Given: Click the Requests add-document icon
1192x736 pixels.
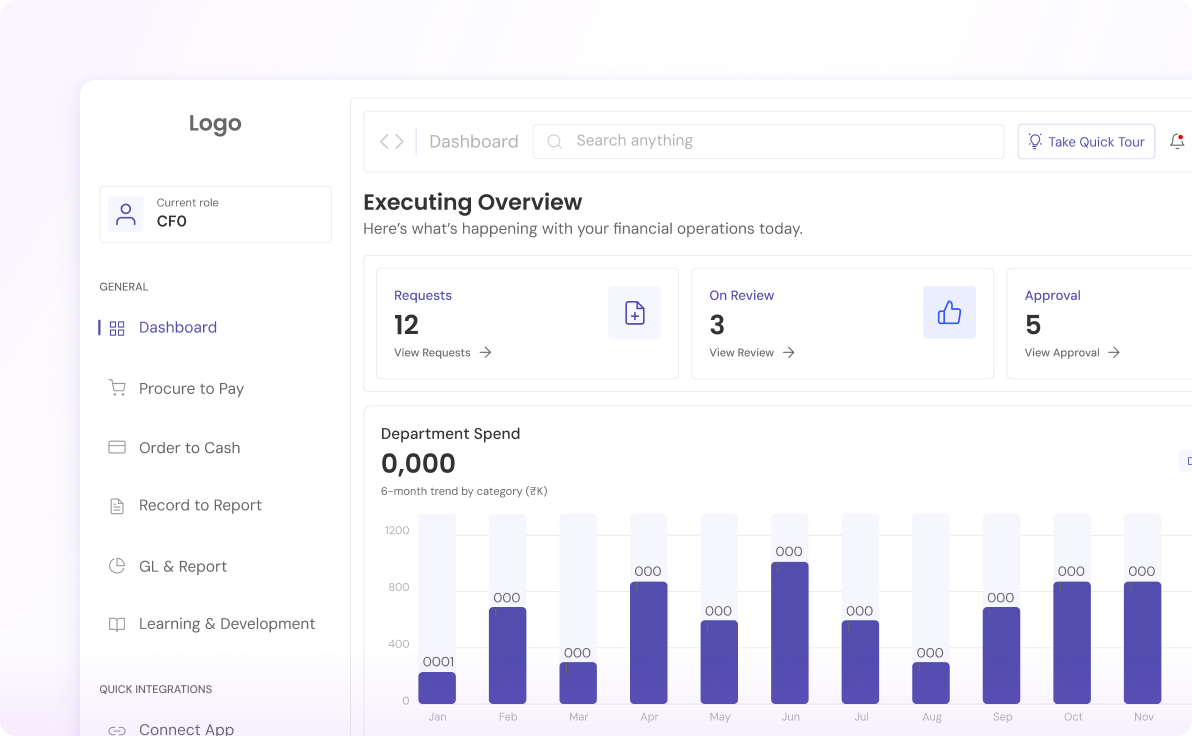Looking at the screenshot, I should pyautogui.click(x=635, y=312).
